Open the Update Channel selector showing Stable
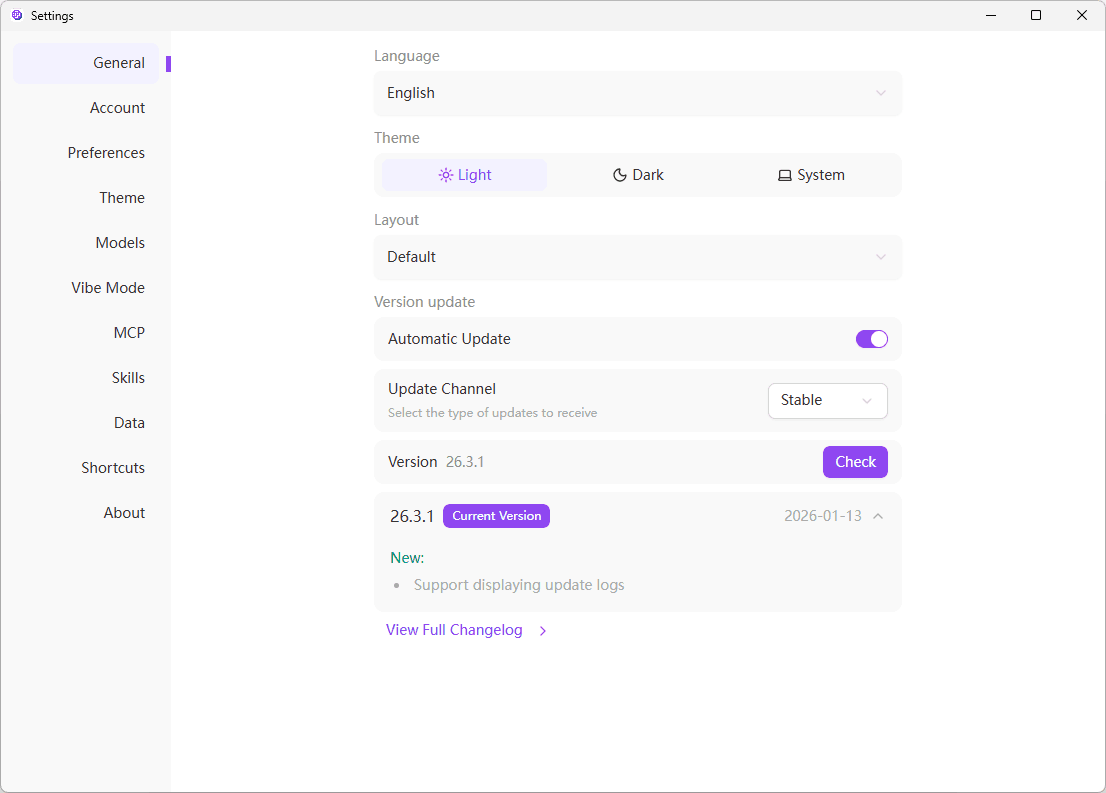The height and width of the screenshot is (793, 1106). point(827,400)
